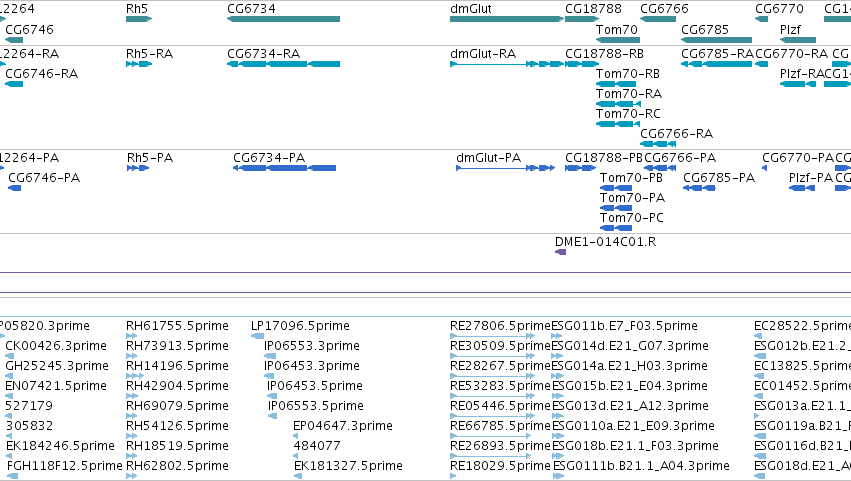Click protein Tom70-PC
The height and width of the screenshot is (481, 851).
click(616, 229)
